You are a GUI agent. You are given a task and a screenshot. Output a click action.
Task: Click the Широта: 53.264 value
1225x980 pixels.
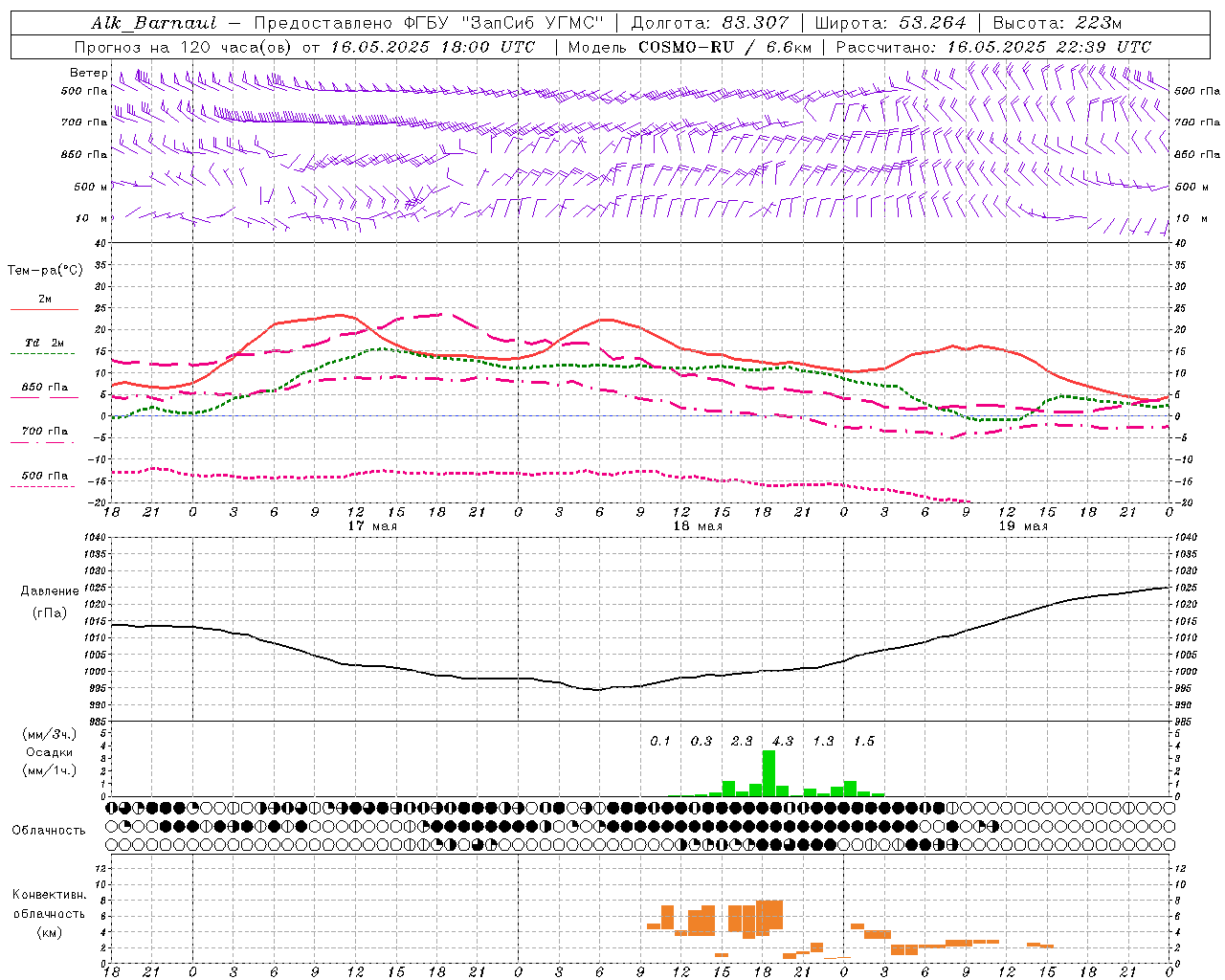click(x=890, y=23)
